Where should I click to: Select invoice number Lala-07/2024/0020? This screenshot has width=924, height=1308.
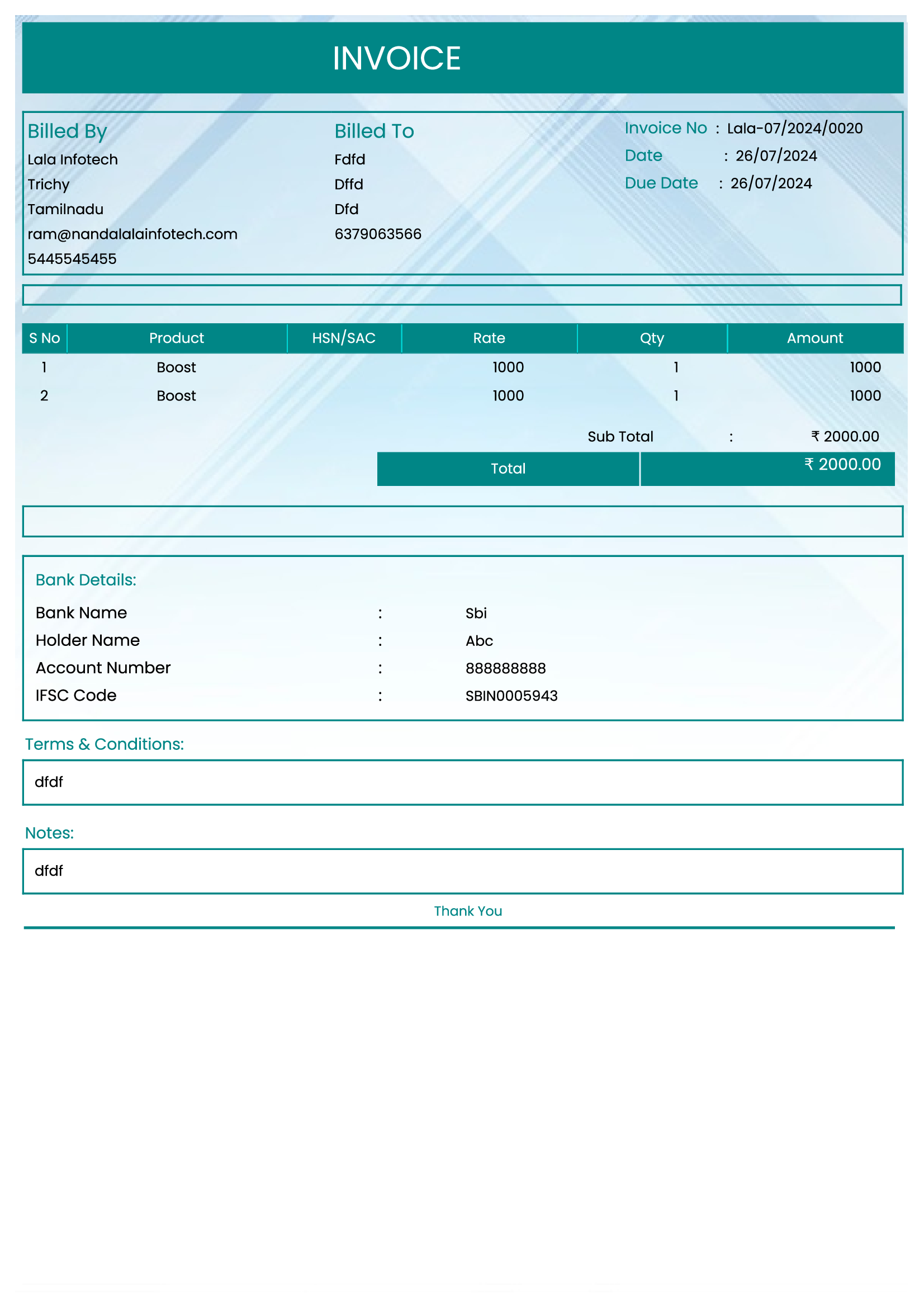tap(794, 129)
